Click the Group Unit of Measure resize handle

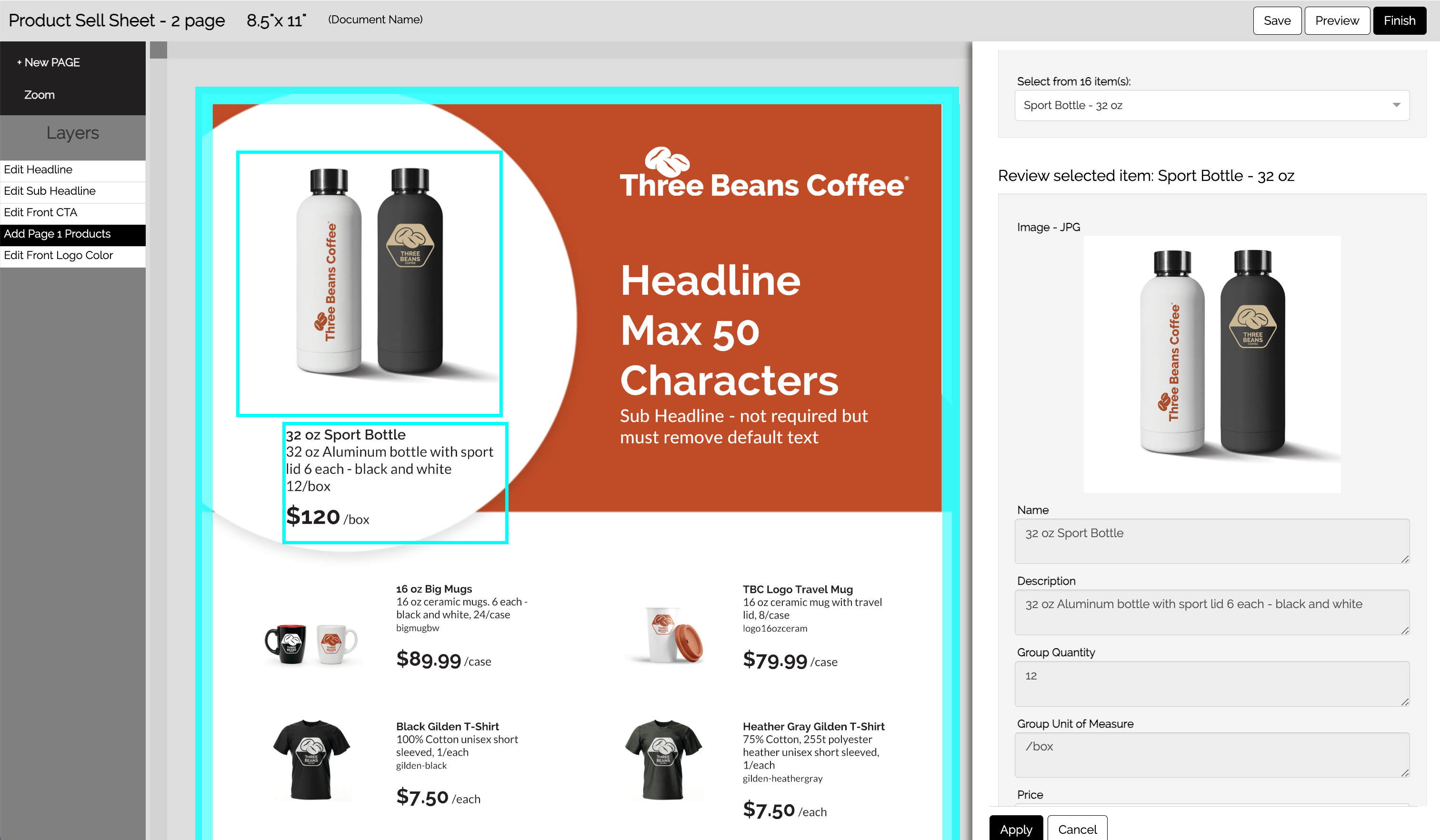[x=1405, y=773]
